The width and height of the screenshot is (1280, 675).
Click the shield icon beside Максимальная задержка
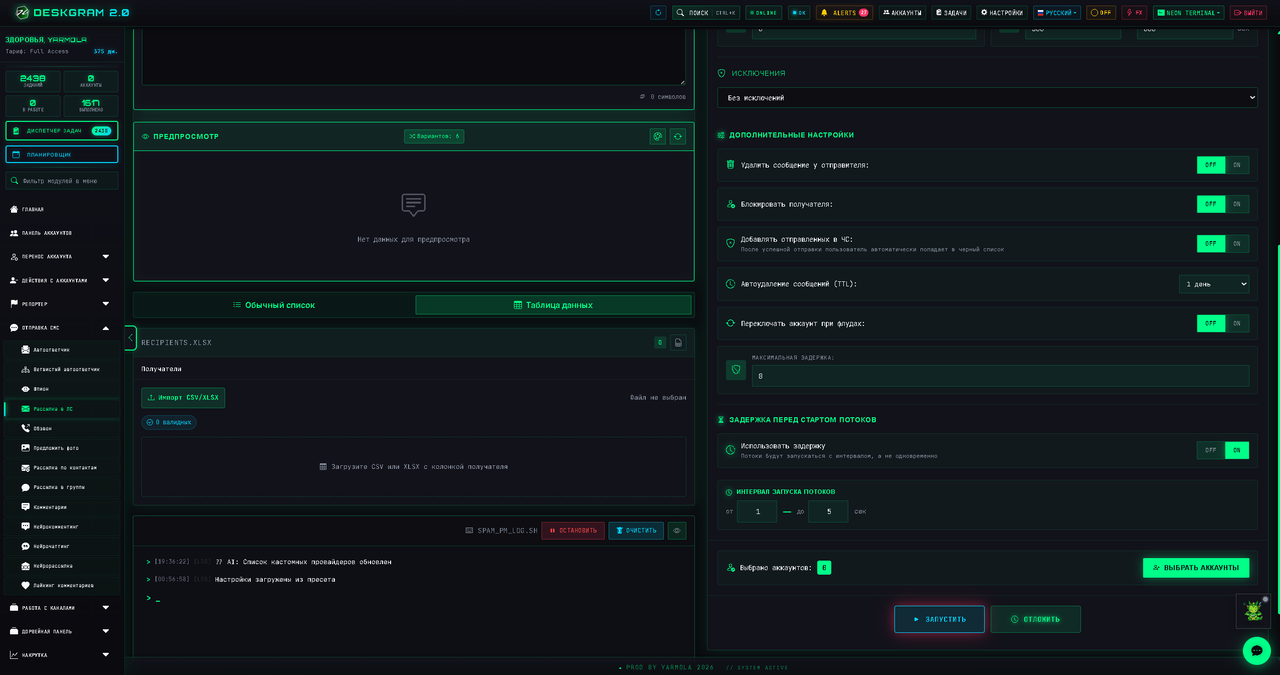coord(736,370)
